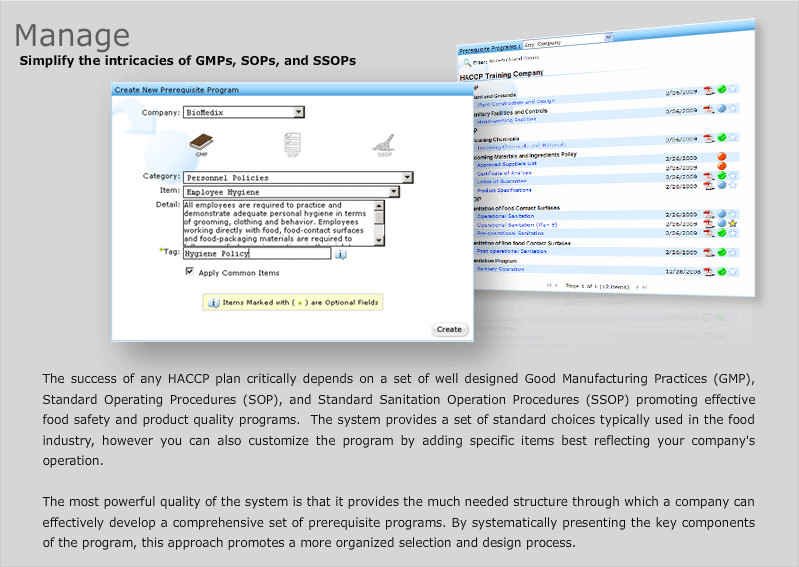Click the 12/28/2008 date for Sanitary Operation
The image size is (799, 567).
click(x=683, y=272)
